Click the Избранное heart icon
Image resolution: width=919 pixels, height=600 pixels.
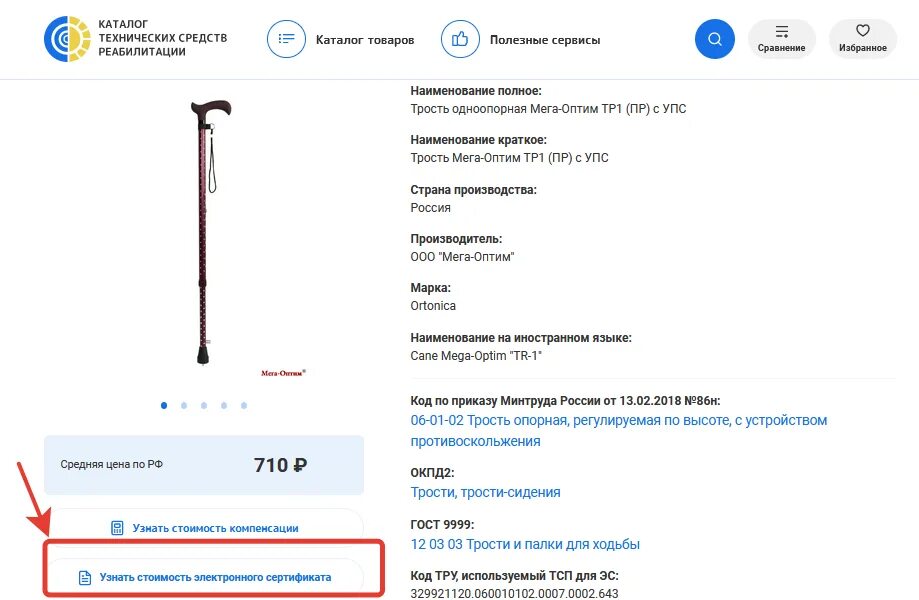863,30
